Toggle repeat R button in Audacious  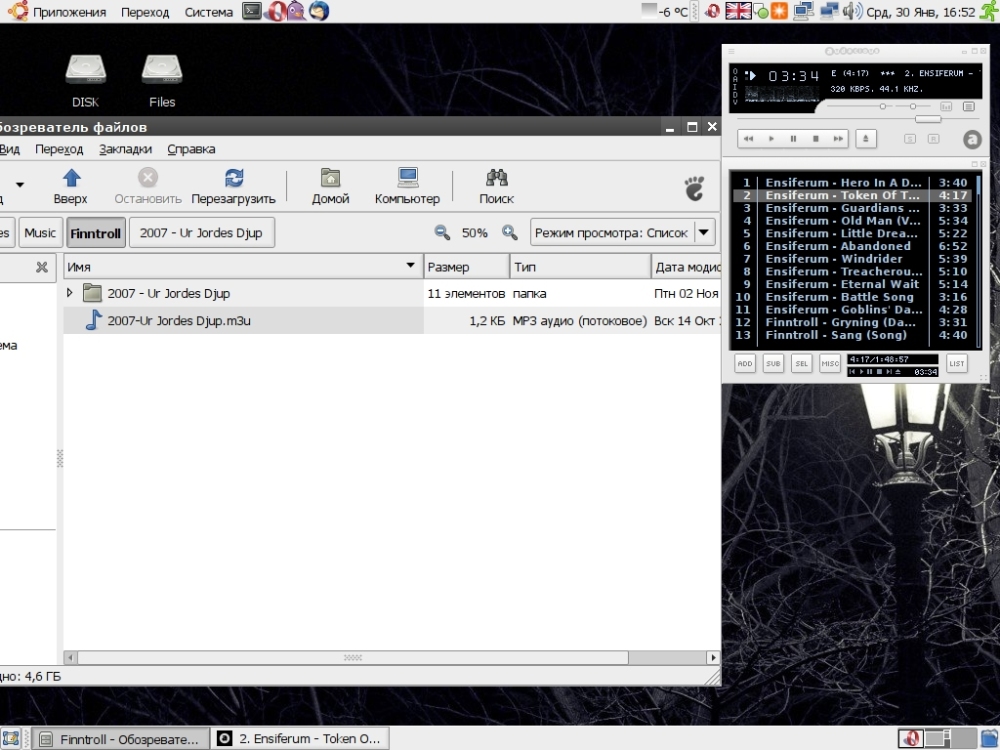933,138
